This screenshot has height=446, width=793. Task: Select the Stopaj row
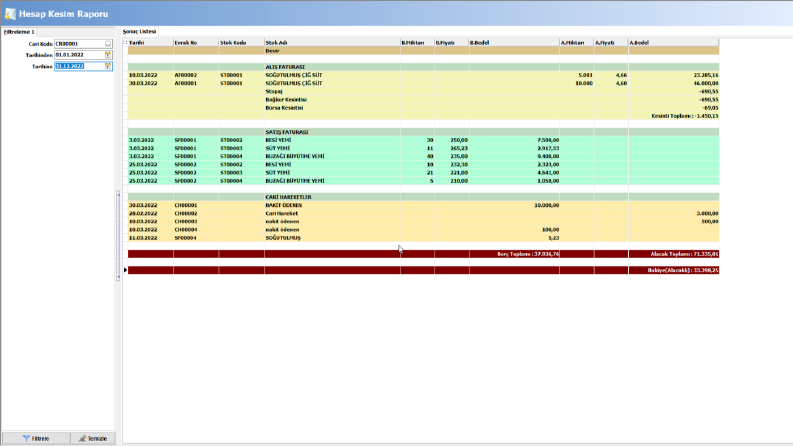423,92
